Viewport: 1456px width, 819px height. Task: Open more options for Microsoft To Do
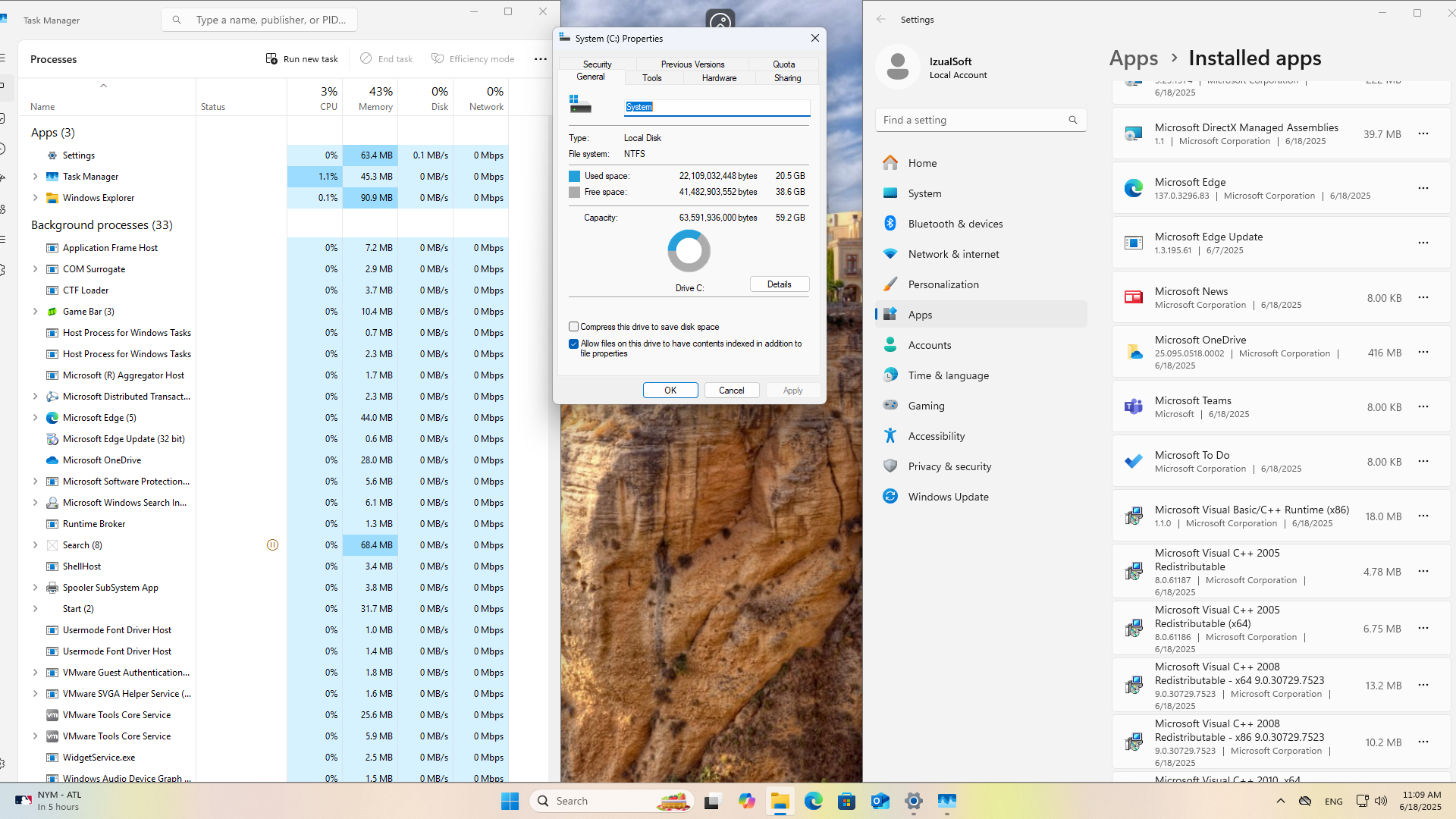tap(1423, 461)
